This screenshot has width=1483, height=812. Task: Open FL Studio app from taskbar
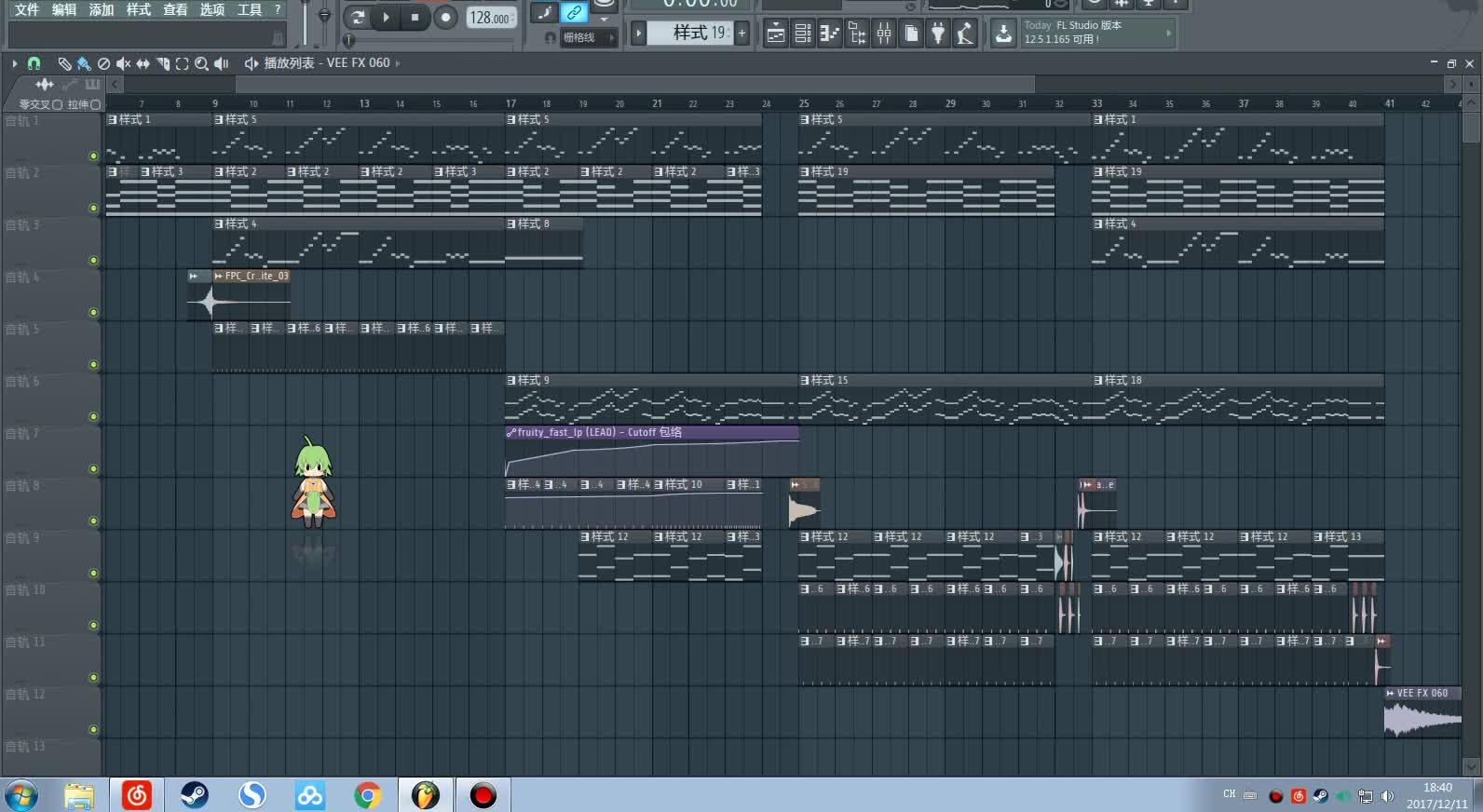(x=426, y=795)
